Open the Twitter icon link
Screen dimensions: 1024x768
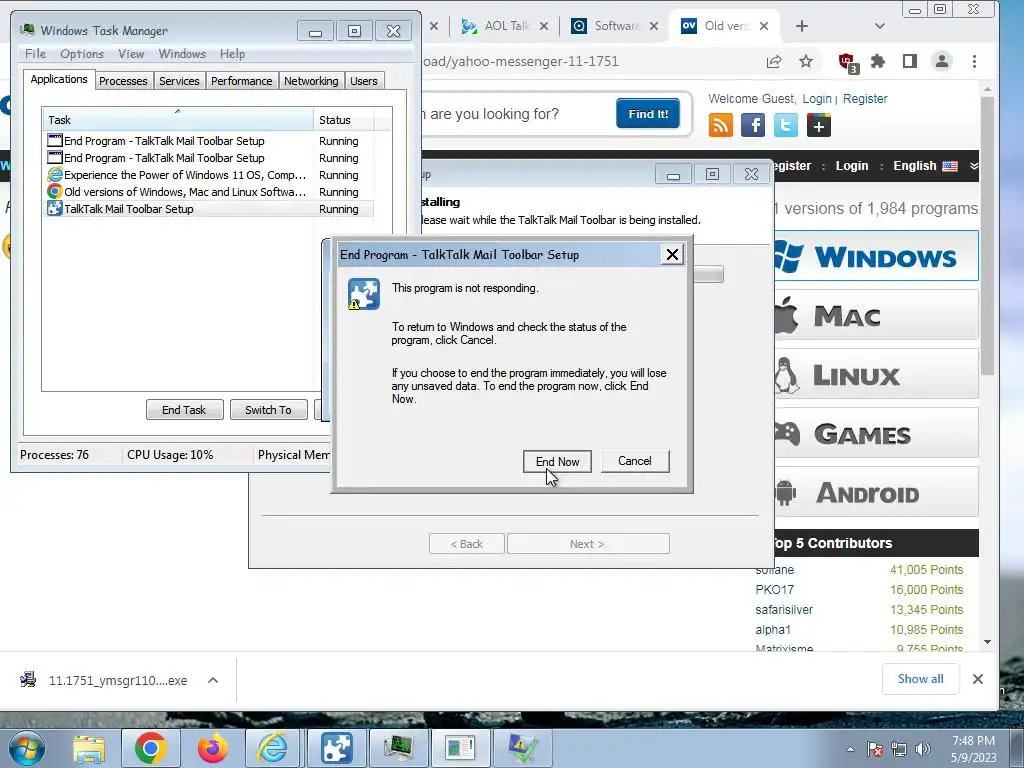coord(786,125)
